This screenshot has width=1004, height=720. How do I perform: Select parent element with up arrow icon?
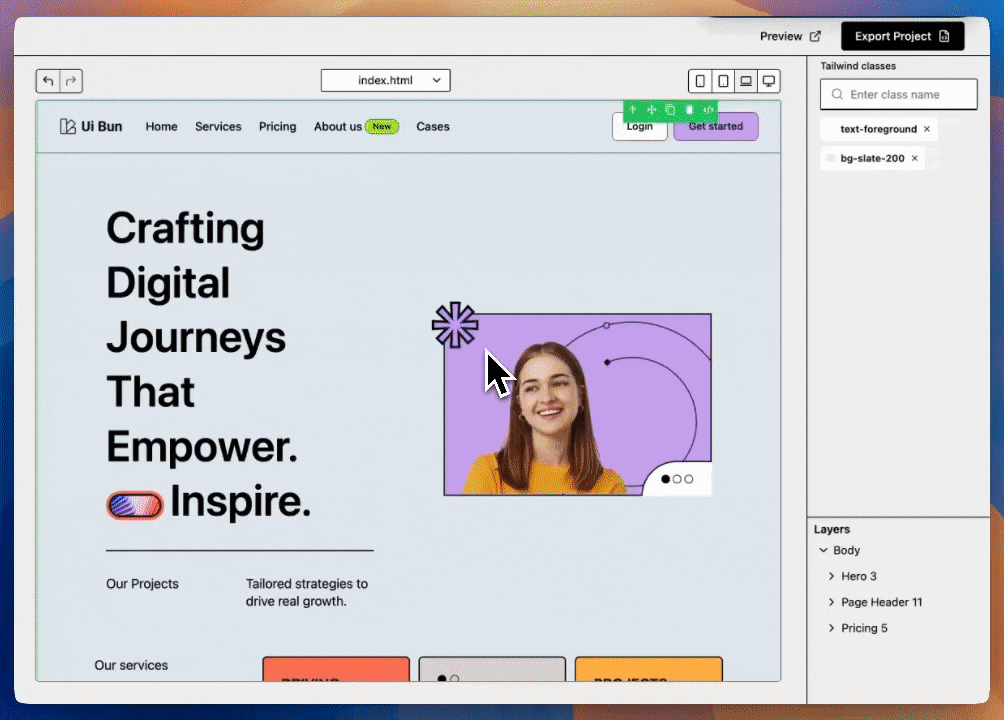(632, 110)
